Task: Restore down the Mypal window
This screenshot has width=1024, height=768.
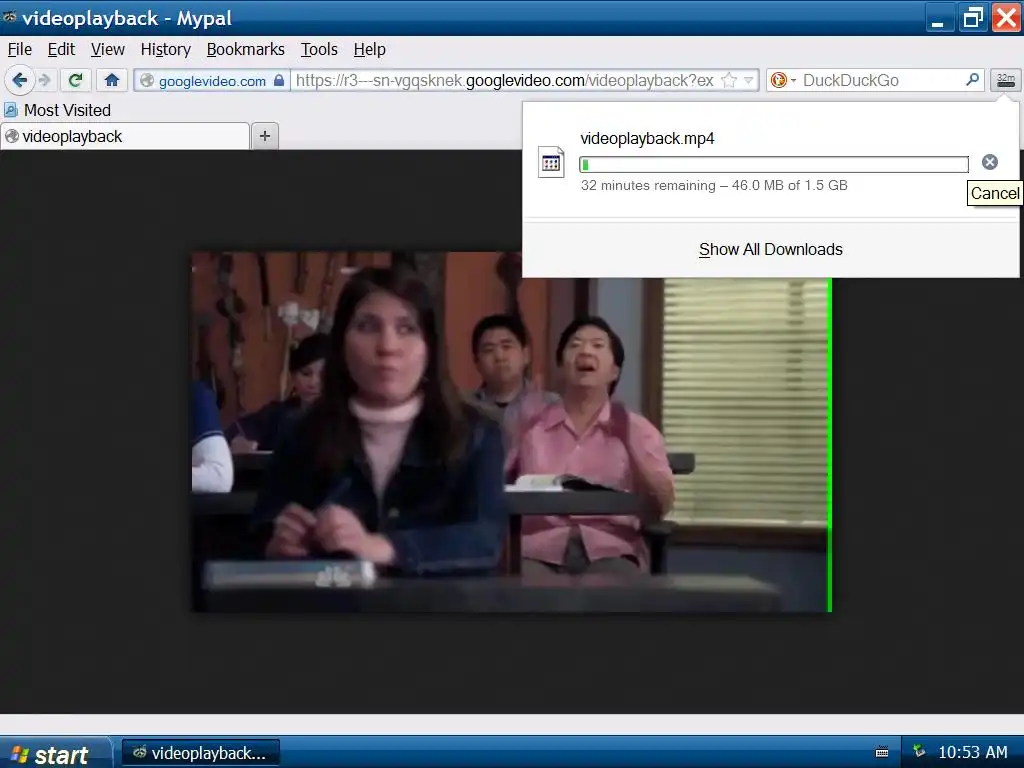Action: coord(972,18)
